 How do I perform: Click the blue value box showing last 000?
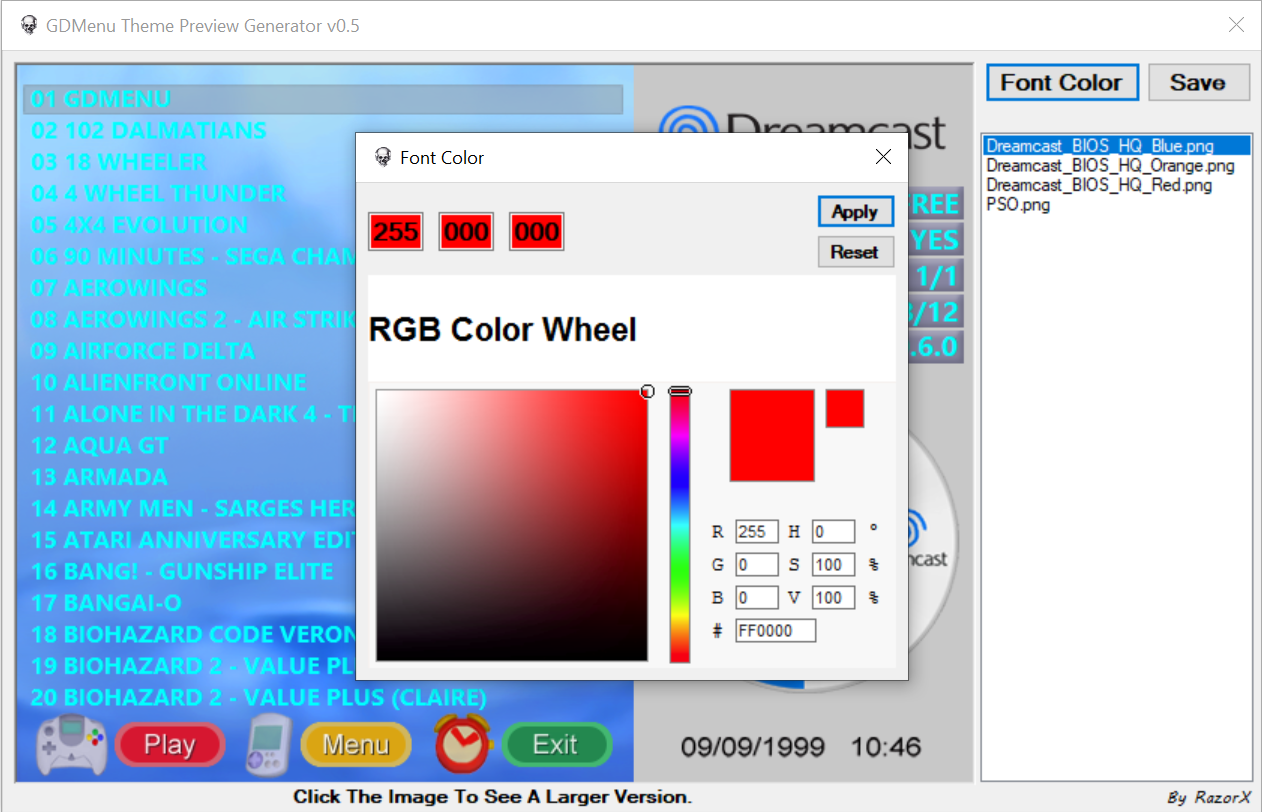(x=537, y=232)
